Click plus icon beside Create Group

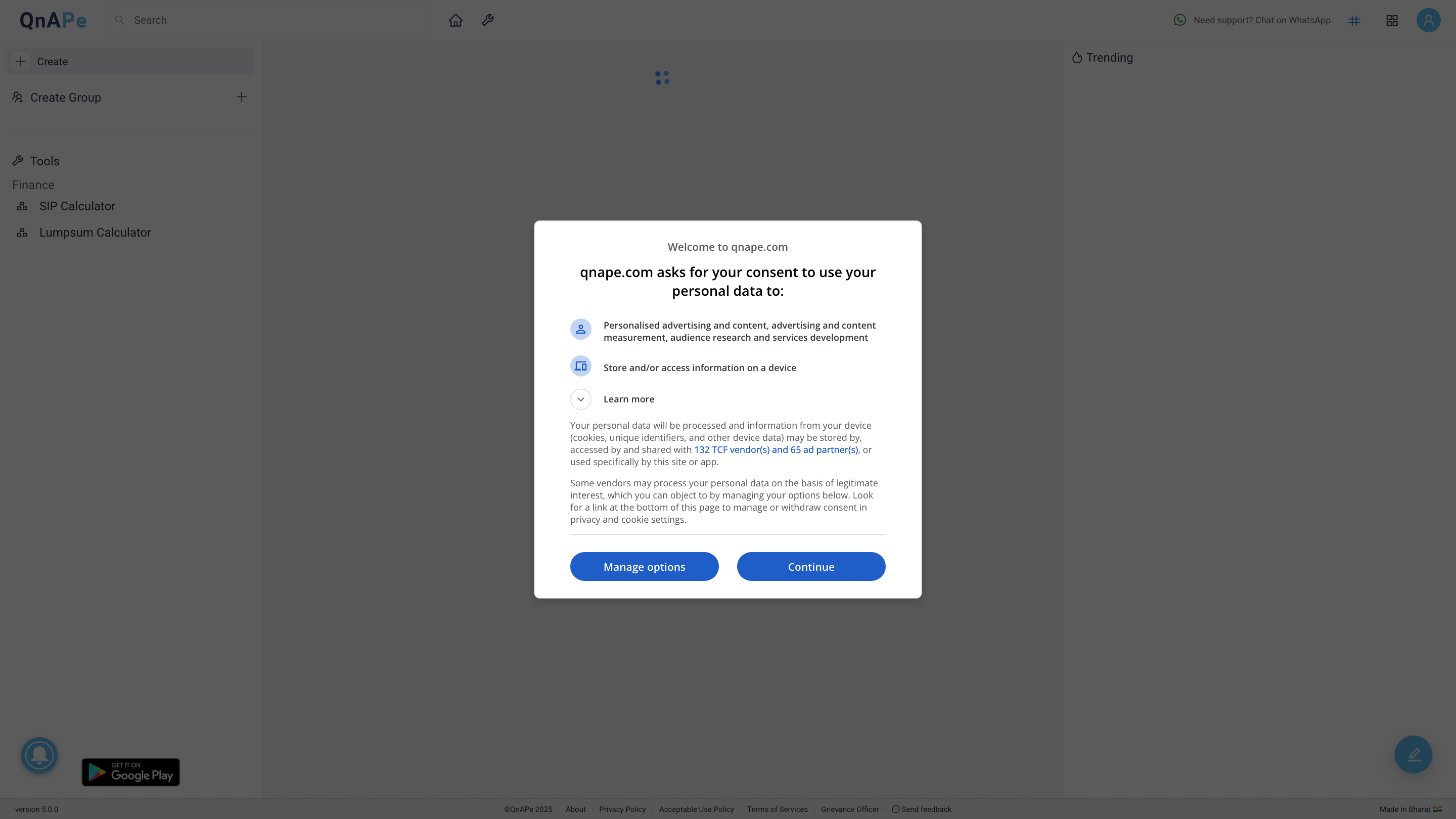pyautogui.click(x=241, y=97)
